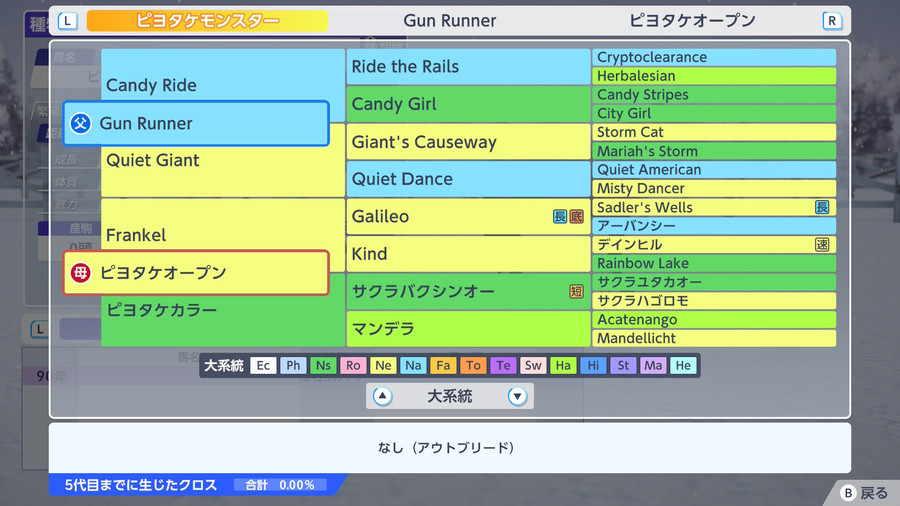Image resolution: width=900 pixels, height=506 pixels.
Task: Select the Gun Runner sire cell
Action: tap(196, 123)
